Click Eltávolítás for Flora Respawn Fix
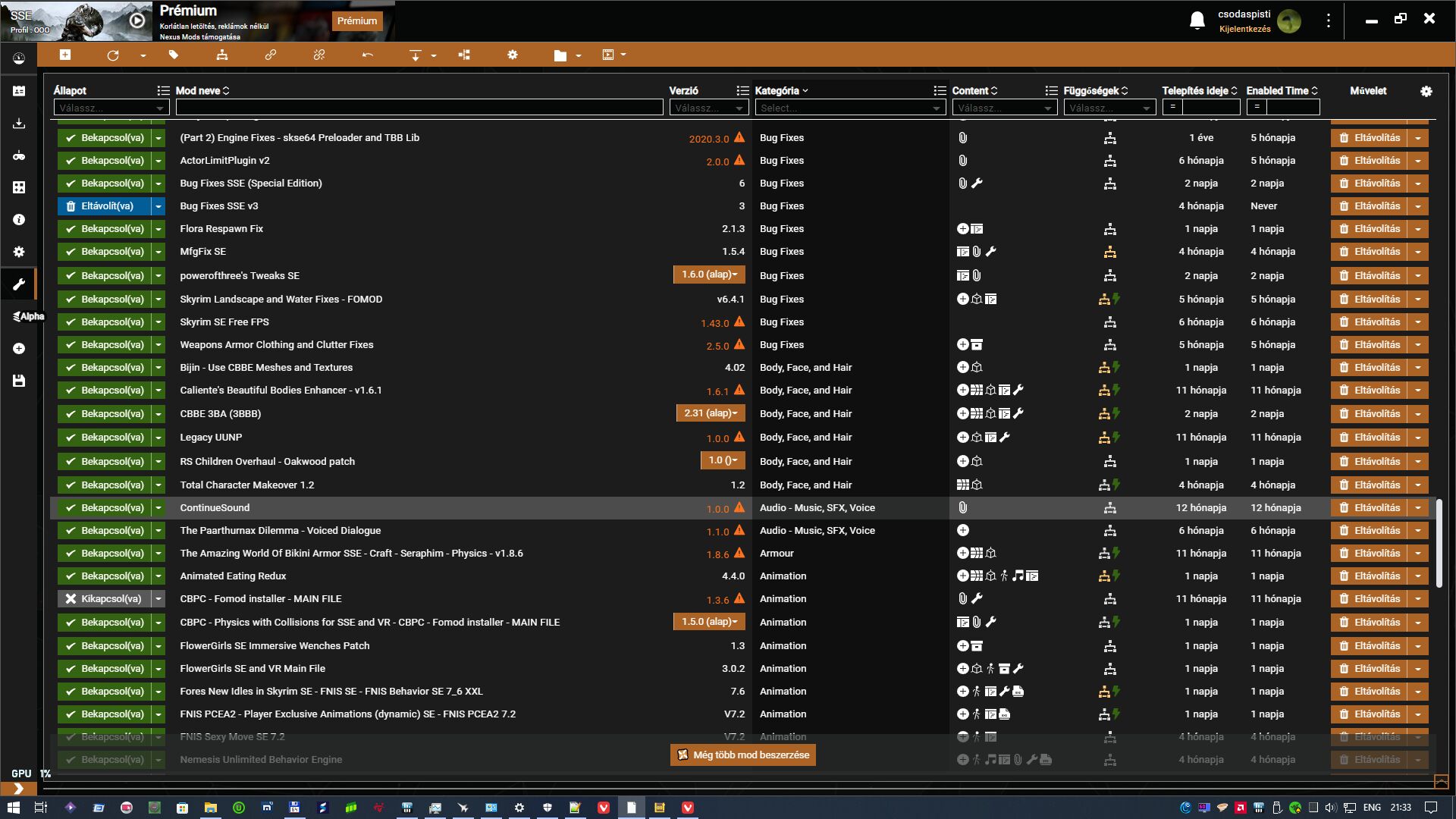 coord(1369,229)
